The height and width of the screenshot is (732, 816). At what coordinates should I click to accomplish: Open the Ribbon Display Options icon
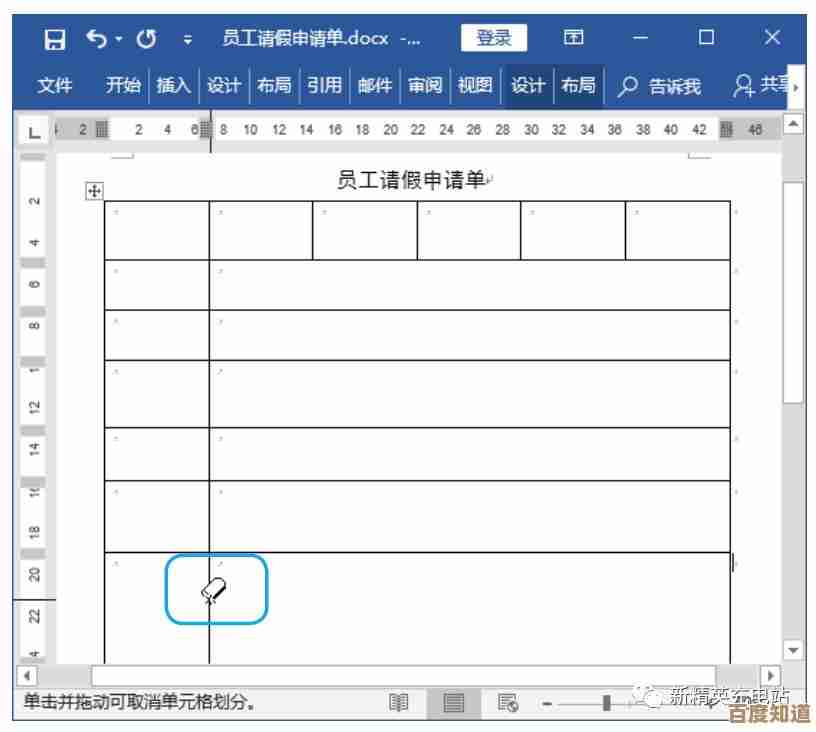tap(573, 38)
